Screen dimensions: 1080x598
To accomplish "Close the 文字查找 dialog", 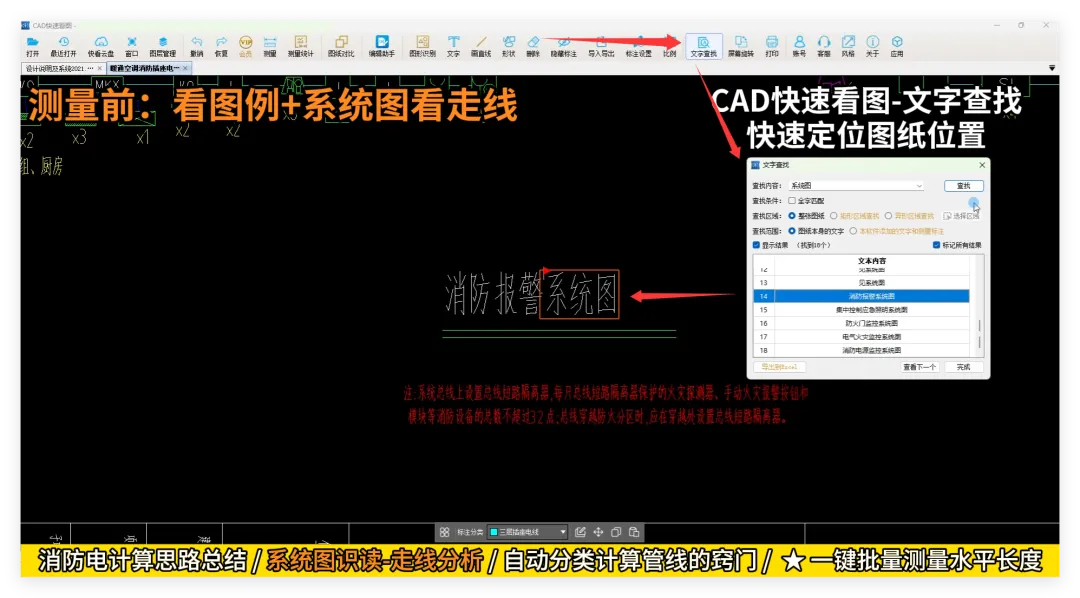I will click(x=982, y=165).
